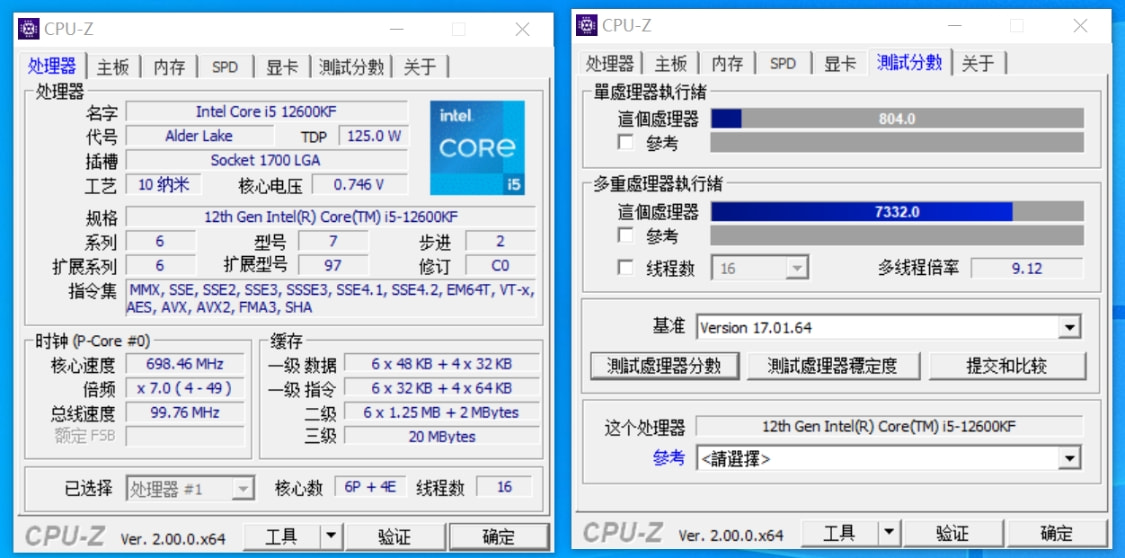Select 測試分數 tab in right window
This screenshot has height=558, width=1125.
[909, 62]
